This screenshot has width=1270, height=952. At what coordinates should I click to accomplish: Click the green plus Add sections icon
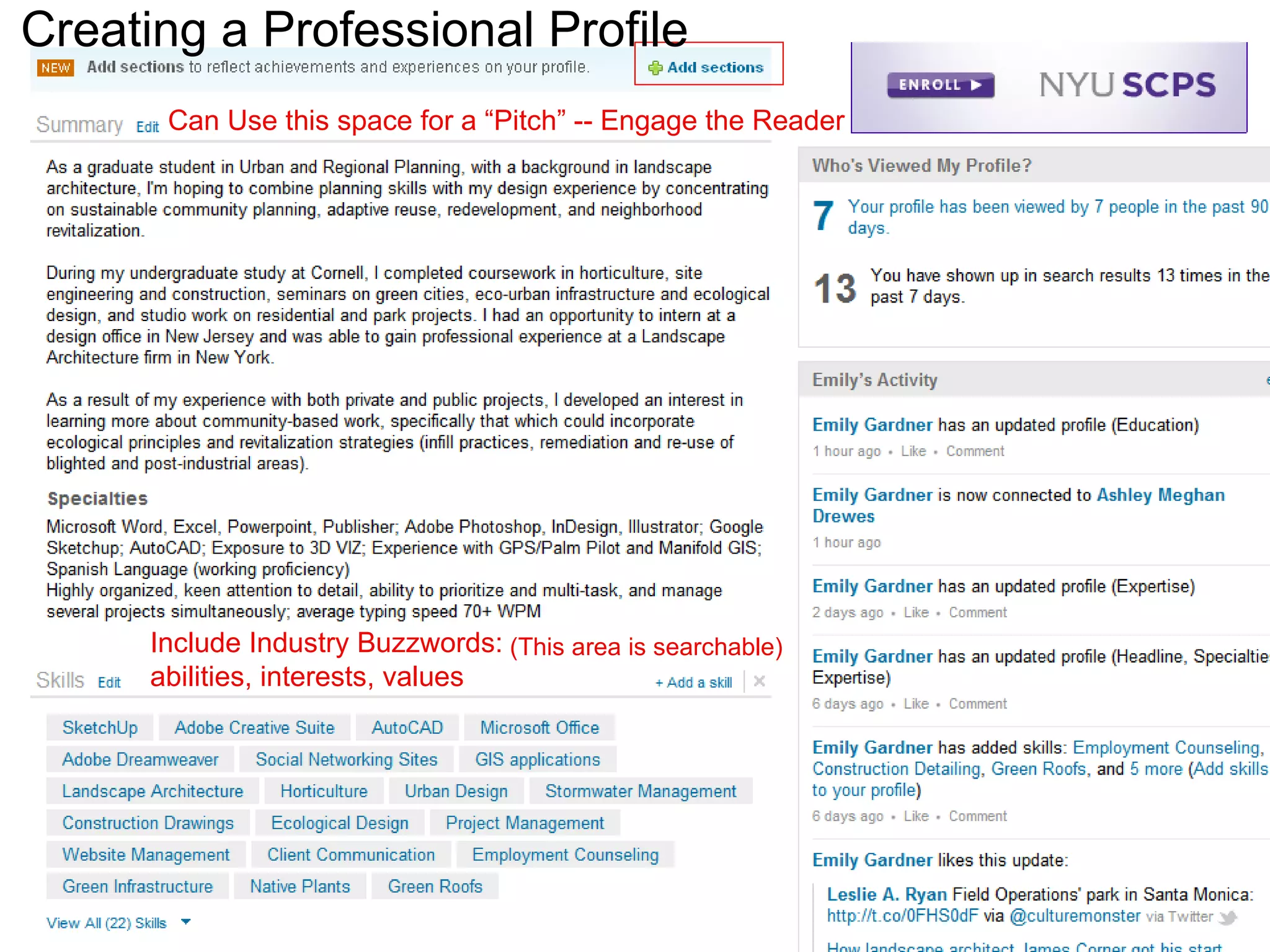655,68
